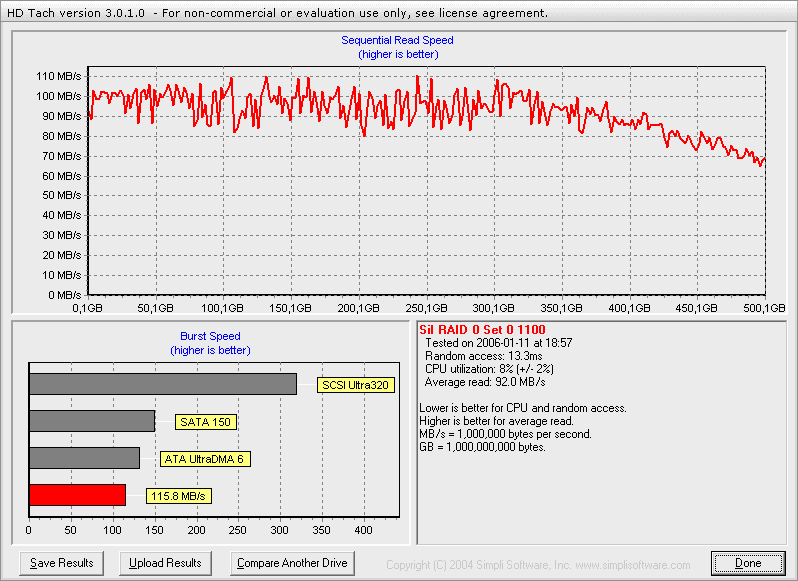This screenshot has width=798, height=581.
Task: Select the 'ATA UltraDMA 6' yellow label
Action: pos(205,459)
